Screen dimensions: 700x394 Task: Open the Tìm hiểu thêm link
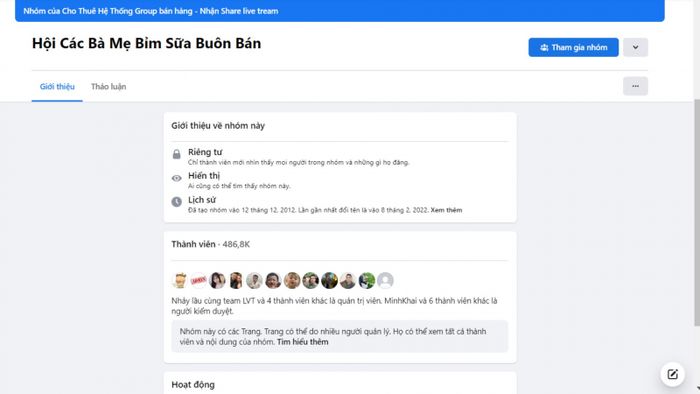coord(302,342)
